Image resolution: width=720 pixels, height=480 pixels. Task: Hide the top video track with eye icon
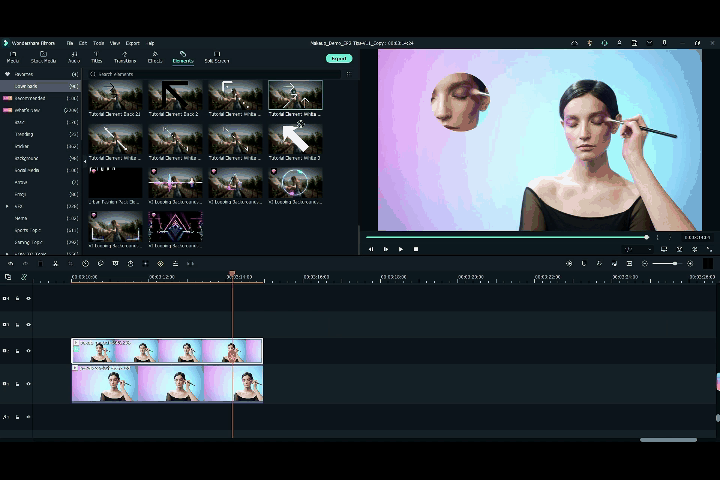28,298
